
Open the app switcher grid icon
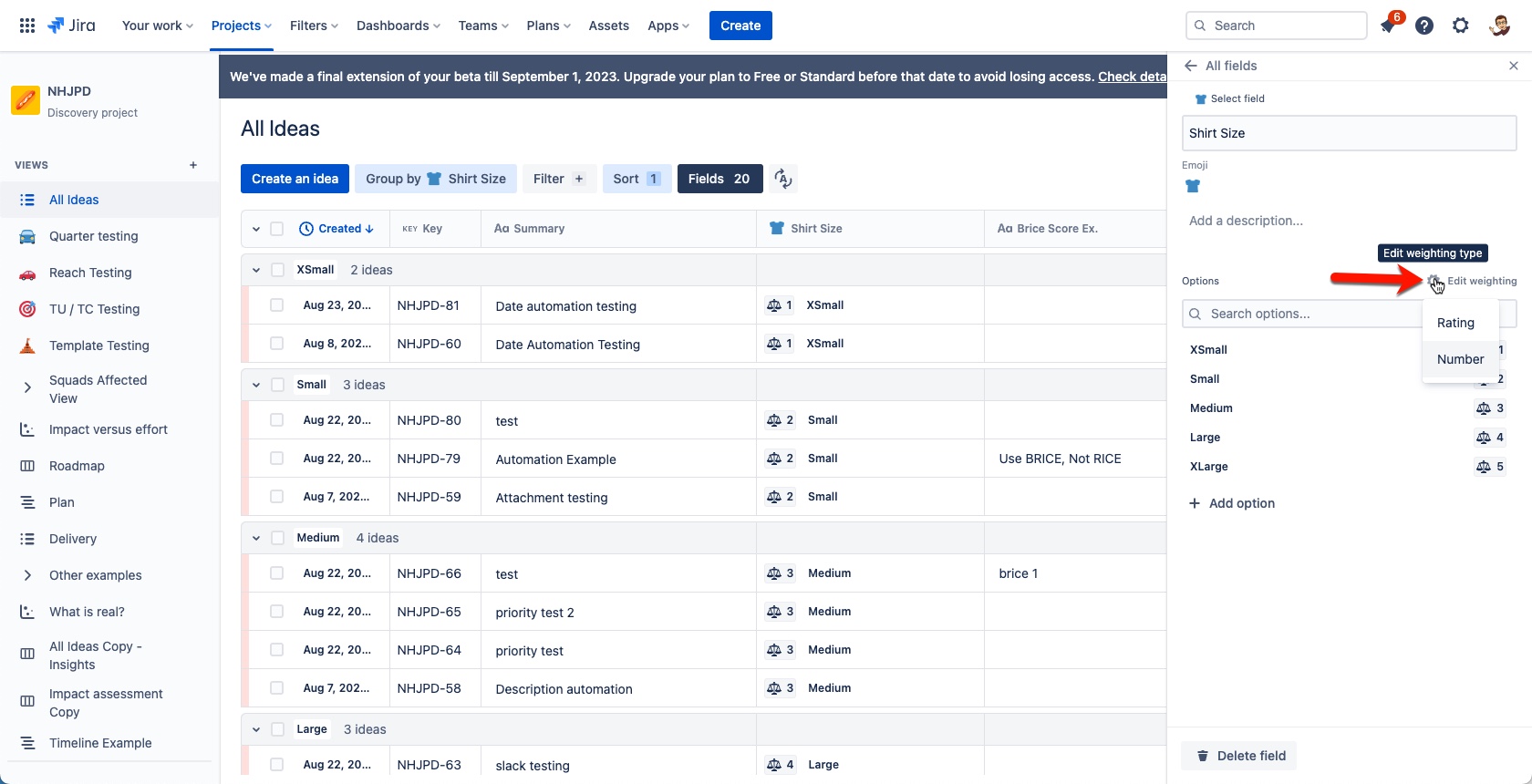[27, 26]
